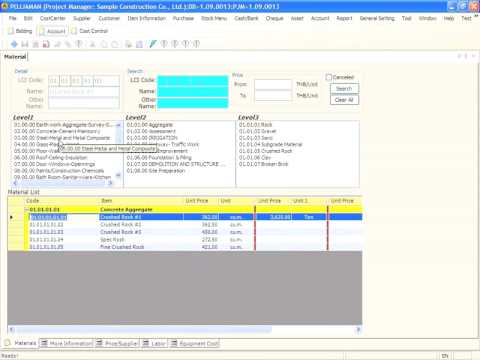
Task: Click the red save disk toolbar icon
Action: click(46, 44)
